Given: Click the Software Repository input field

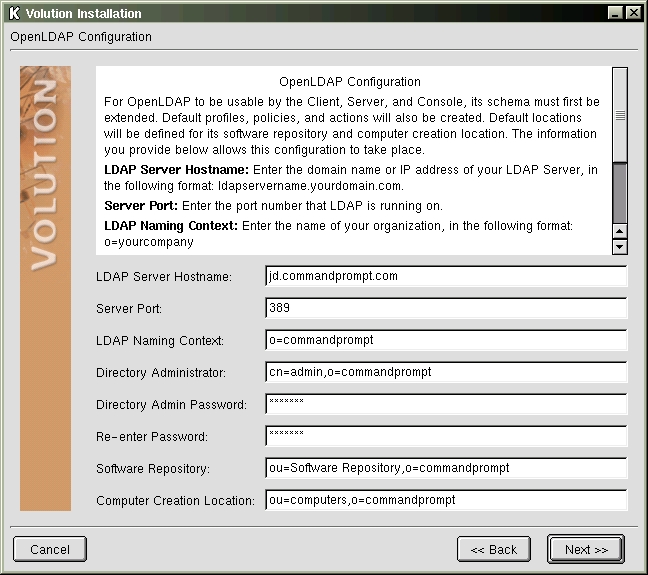Looking at the screenshot, I should point(446,468).
